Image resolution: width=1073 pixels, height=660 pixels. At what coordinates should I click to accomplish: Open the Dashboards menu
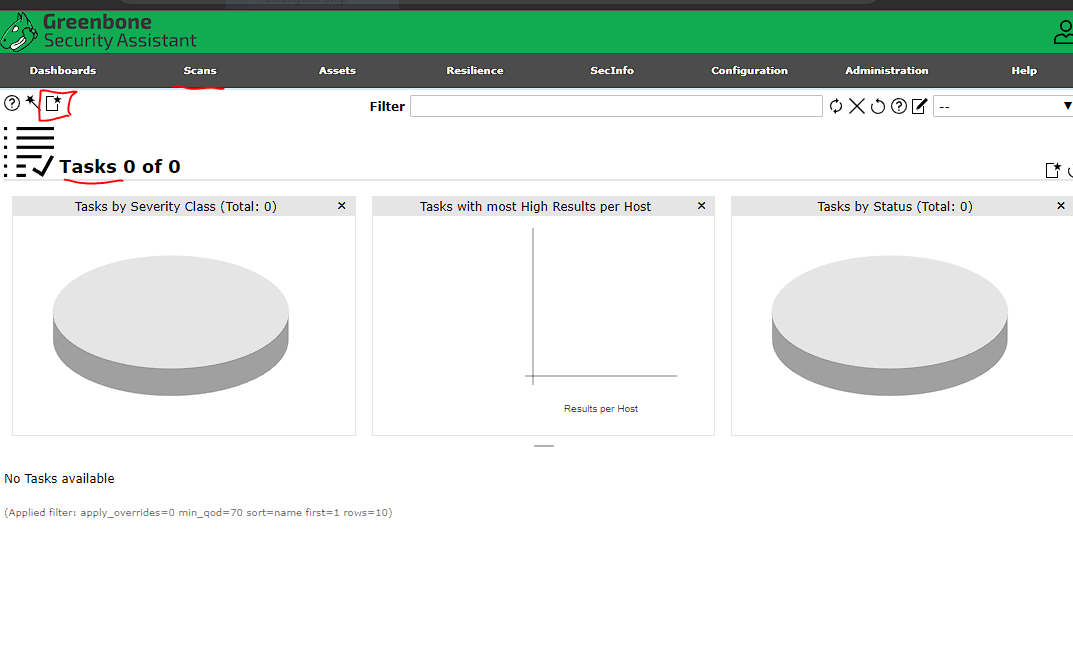click(x=63, y=71)
